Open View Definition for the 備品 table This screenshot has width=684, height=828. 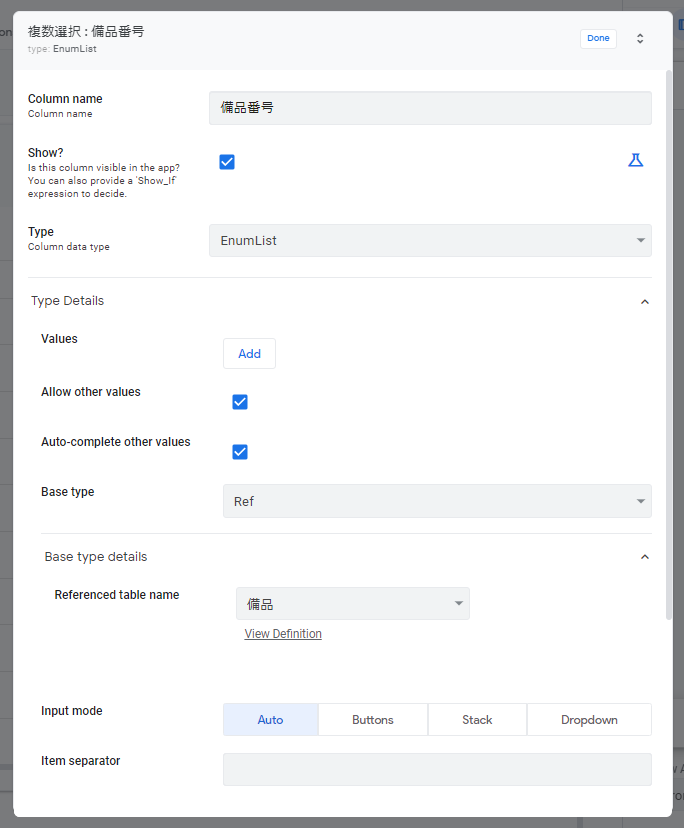[283, 633]
